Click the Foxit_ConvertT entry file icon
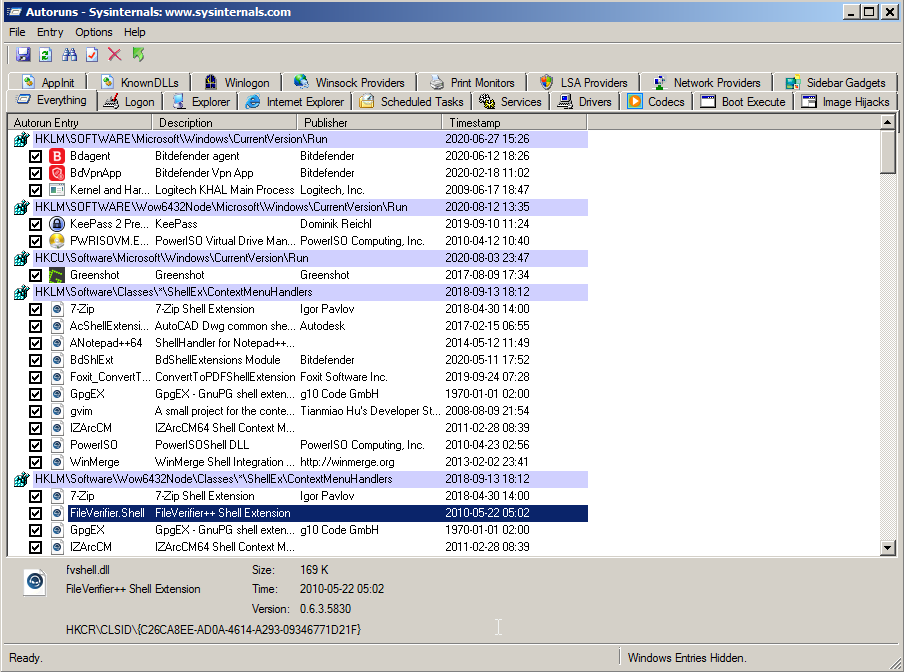904x672 pixels. (56, 377)
